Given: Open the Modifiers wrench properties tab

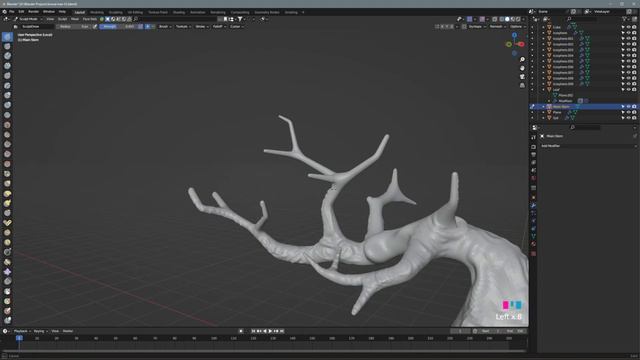Looking at the screenshot, I should tap(533, 206).
